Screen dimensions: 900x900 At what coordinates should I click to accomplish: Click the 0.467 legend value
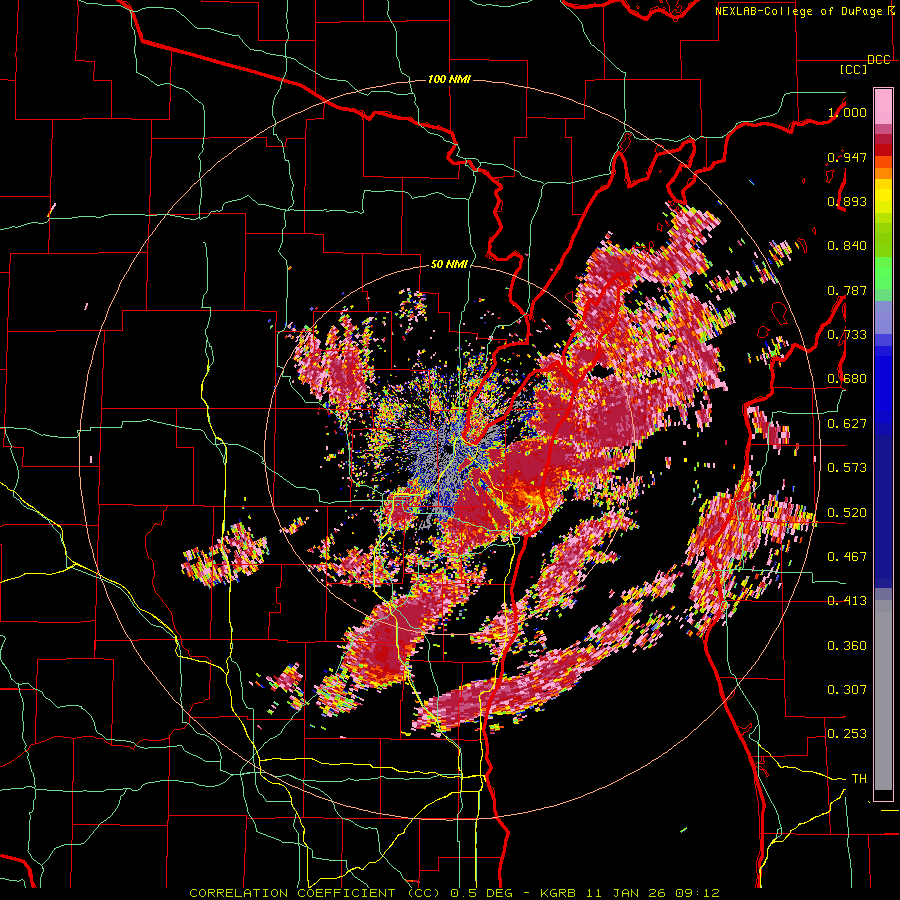[847, 557]
